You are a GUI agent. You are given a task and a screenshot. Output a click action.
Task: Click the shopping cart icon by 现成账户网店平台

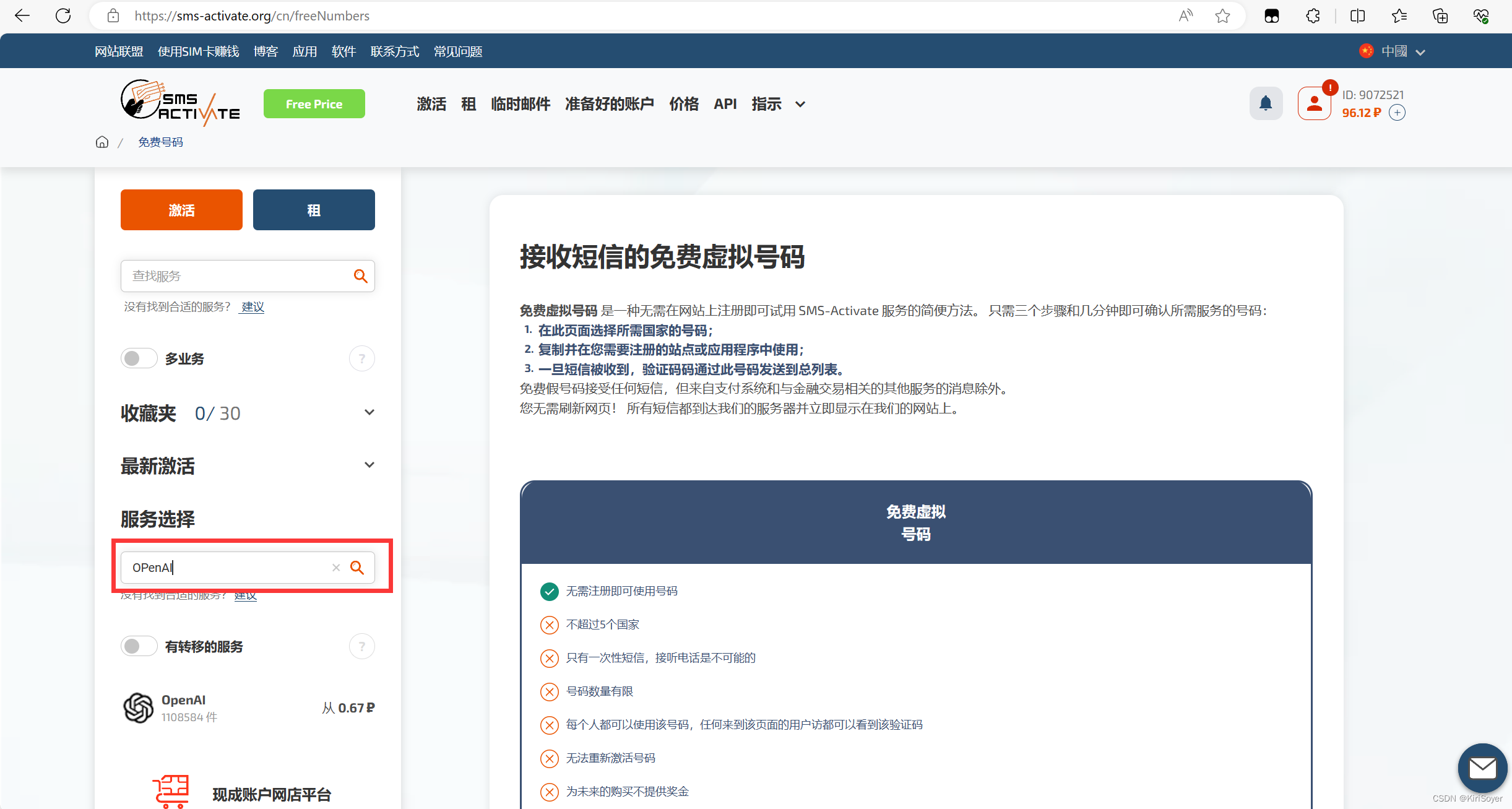coord(171,792)
